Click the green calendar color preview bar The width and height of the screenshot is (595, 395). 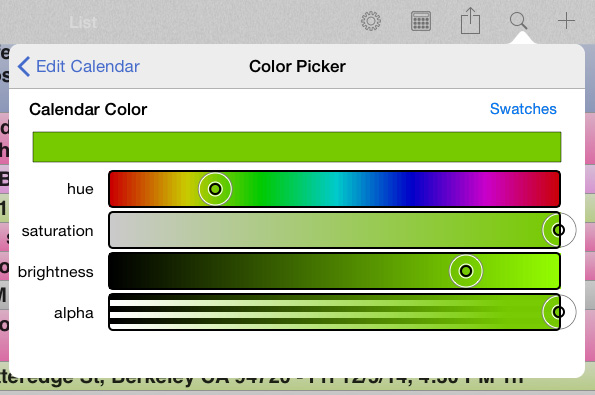click(x=297, y=147)
